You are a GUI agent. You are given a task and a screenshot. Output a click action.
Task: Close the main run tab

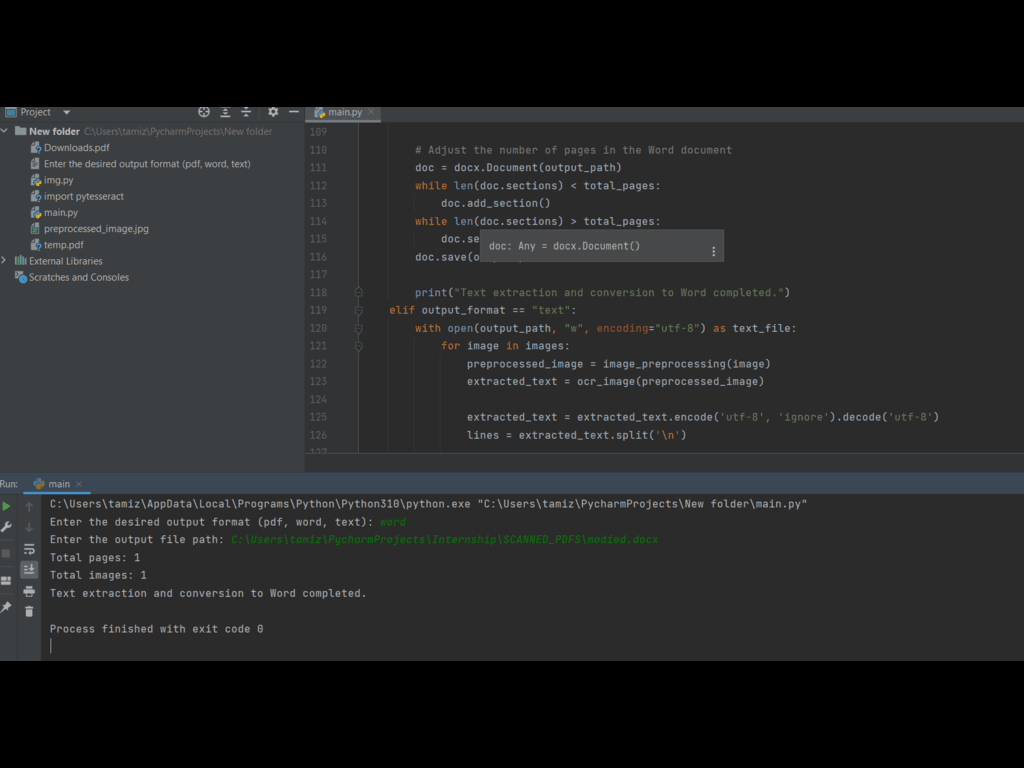pyautogui.click(x=79, y=484)
